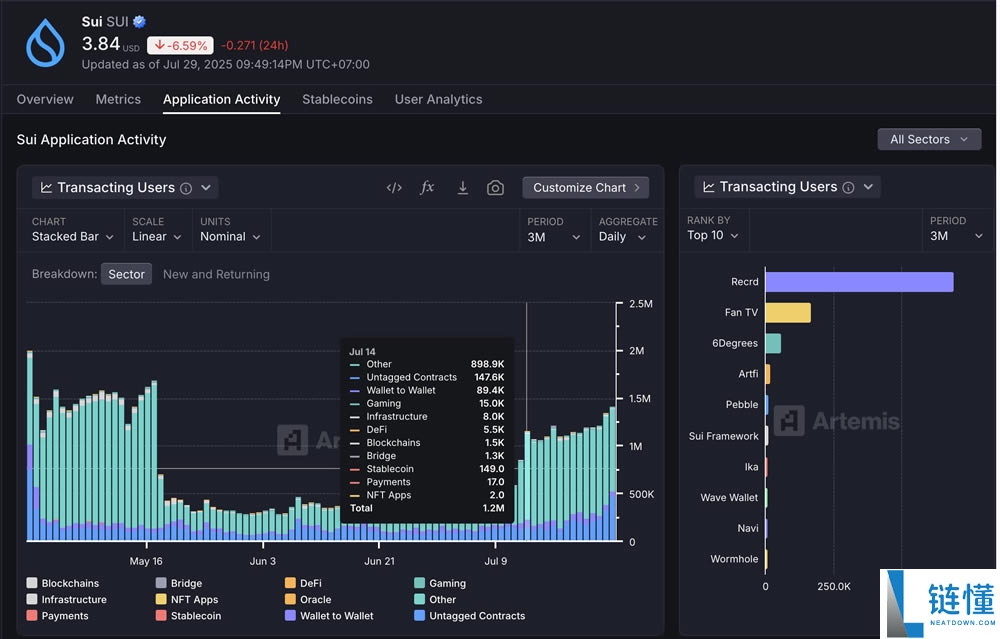Viewport: 1000px width, 639px height.
Task: Expand the Chart type Stacked Bar dropdown
Action: click(x=73, y=237)
